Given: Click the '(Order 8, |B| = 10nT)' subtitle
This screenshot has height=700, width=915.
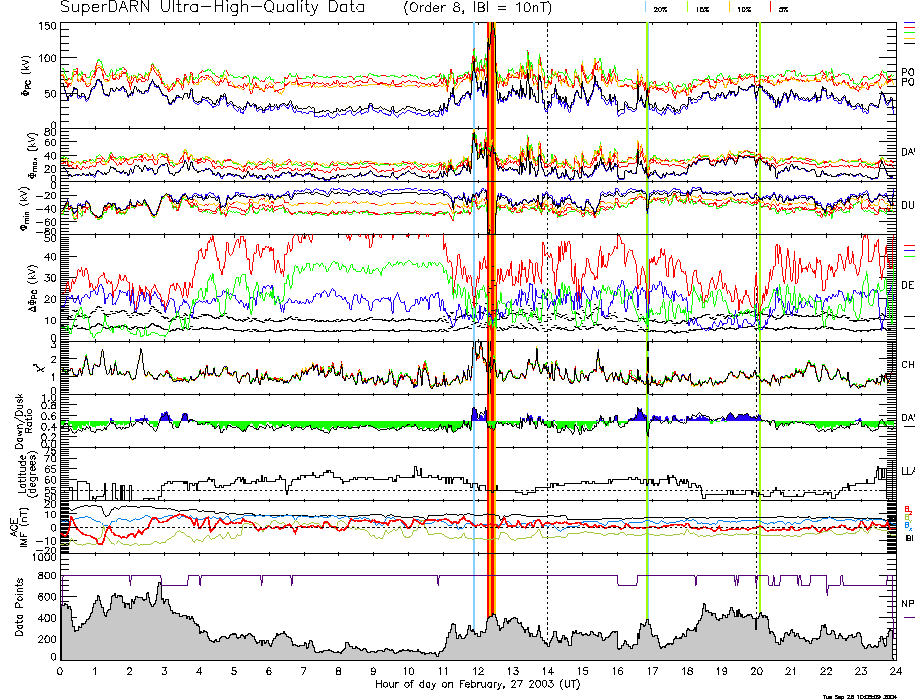Looking at the screenshot, I should pyautogui.click(x=477, y=8).
